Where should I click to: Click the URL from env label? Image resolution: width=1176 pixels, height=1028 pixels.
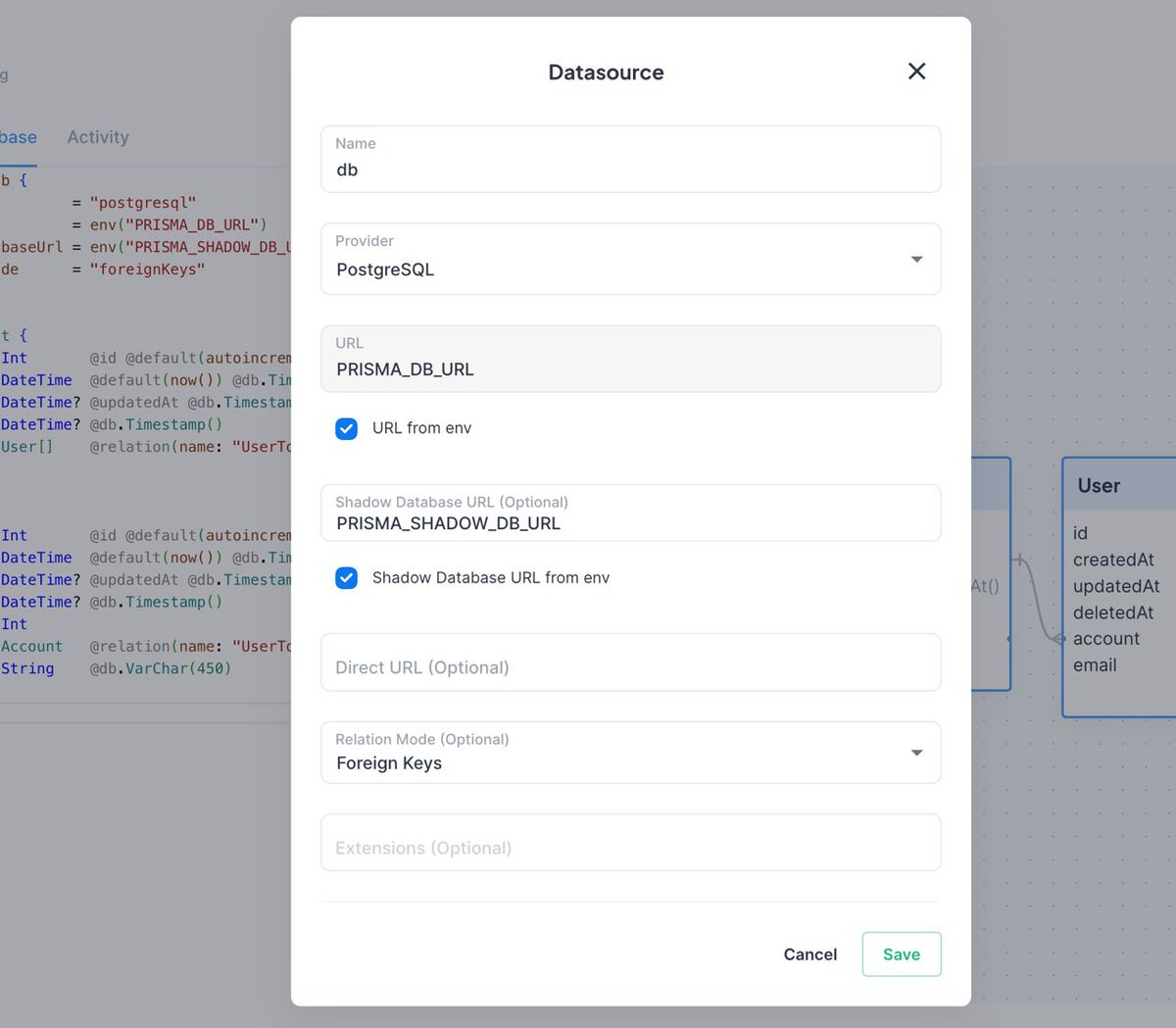coord(421,428)
